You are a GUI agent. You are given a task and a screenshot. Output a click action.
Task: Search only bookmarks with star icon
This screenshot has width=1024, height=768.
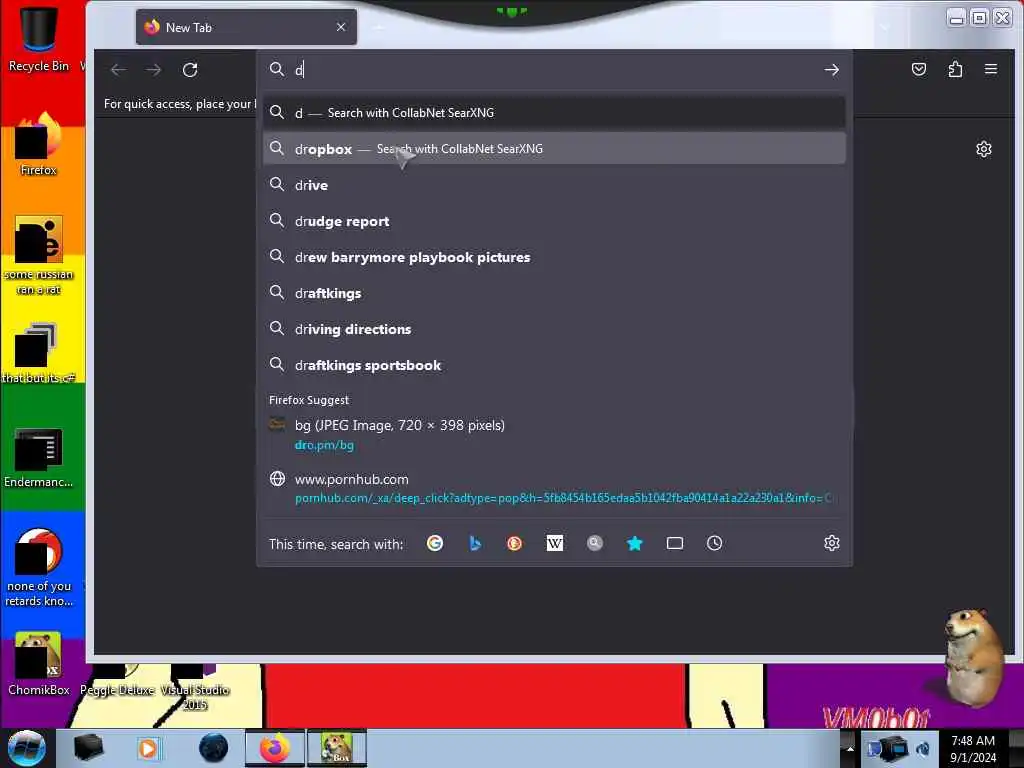click(635, 543)
